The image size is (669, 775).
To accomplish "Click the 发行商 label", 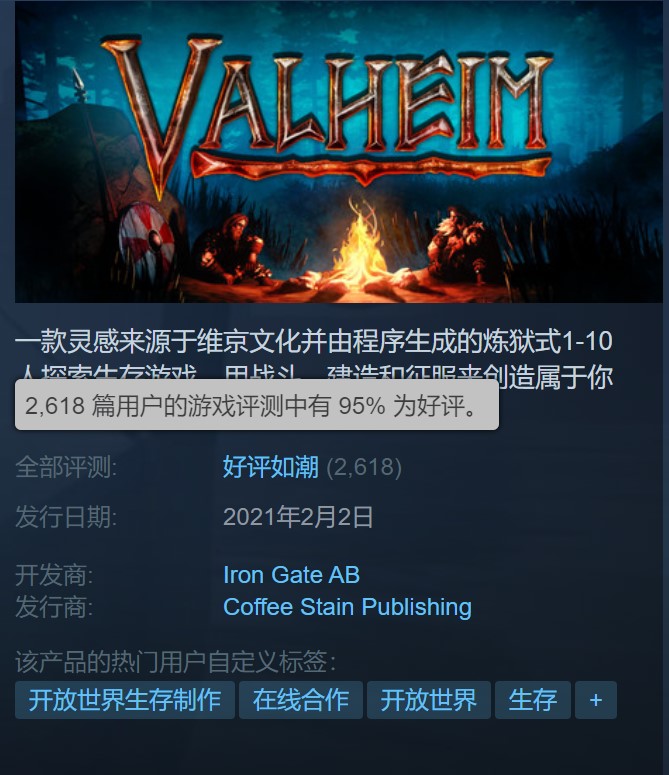I will click(x=54, y=607).
